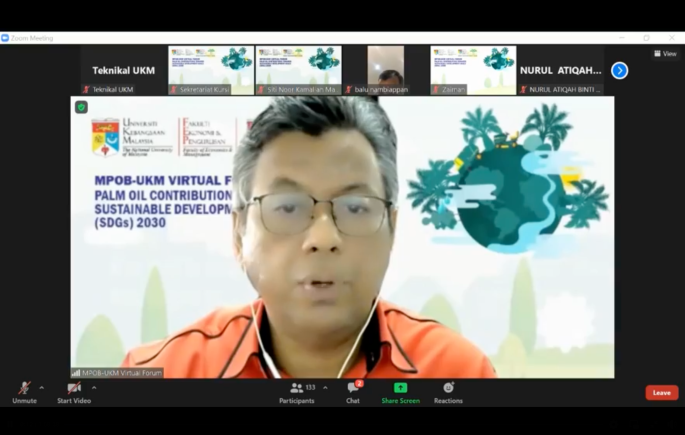This screenshot has width=685, height=435.
Task: Change layout using the View button
Action: pyautogui.click(x=665, y=54)
